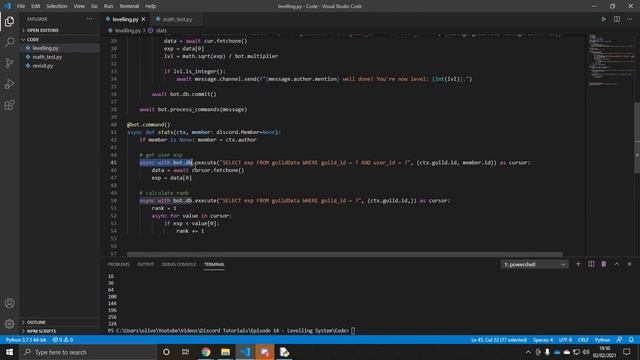Screen dimensions: 640x360
Task: Open the editor More Actions menu
Action: coord(630,19)
